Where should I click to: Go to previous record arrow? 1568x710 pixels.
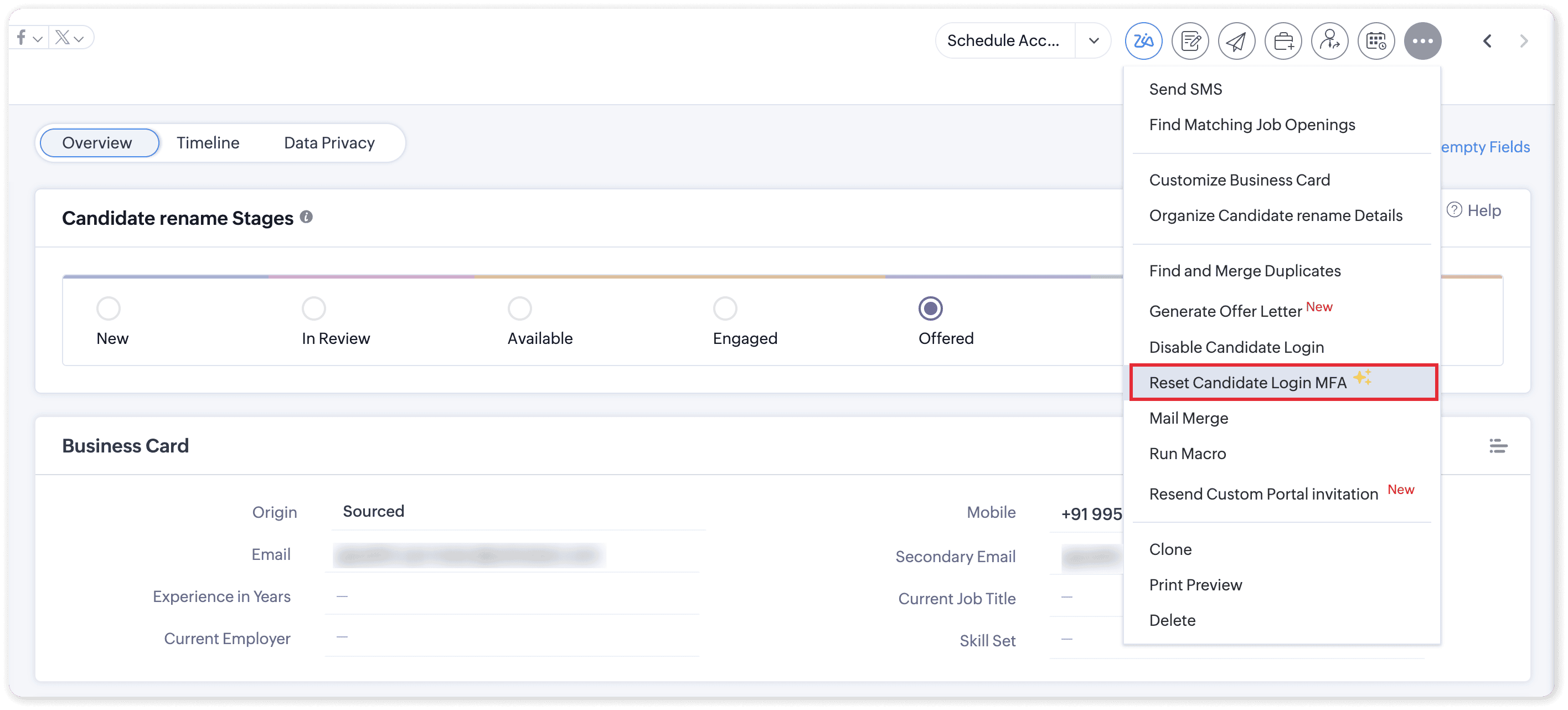pos(1487,41)
